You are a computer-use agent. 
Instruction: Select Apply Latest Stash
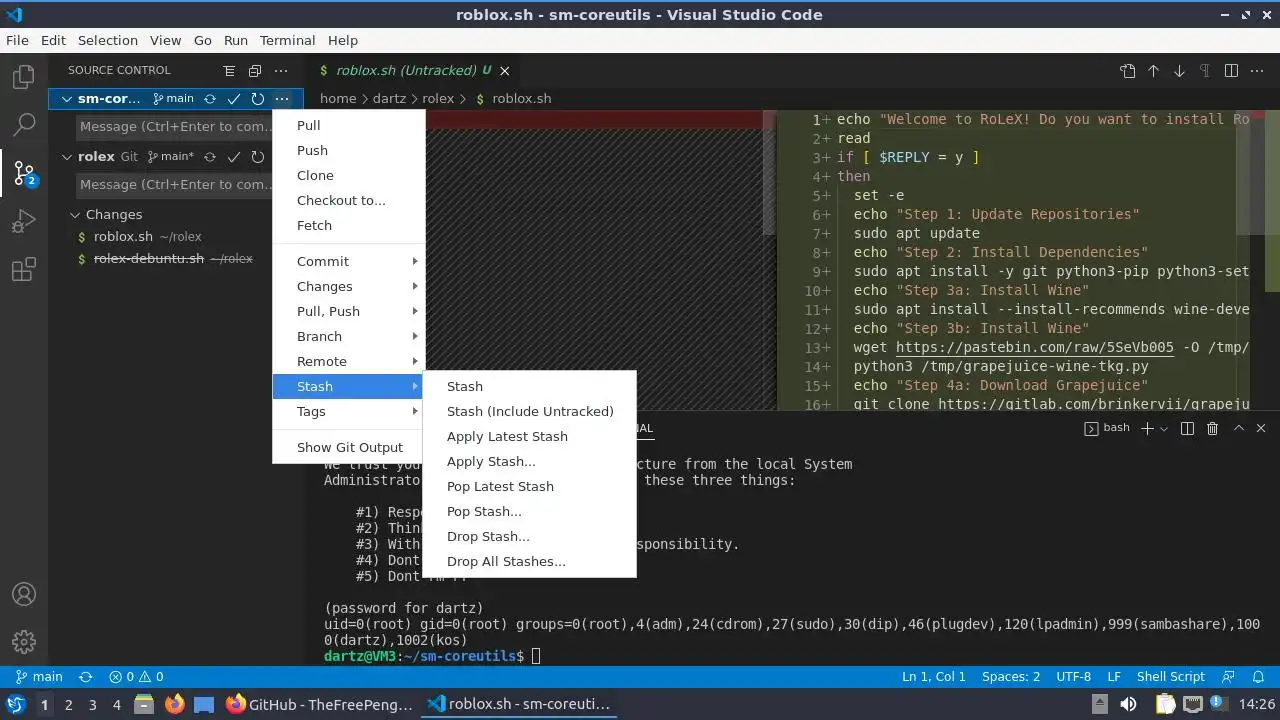pos(529,436)
